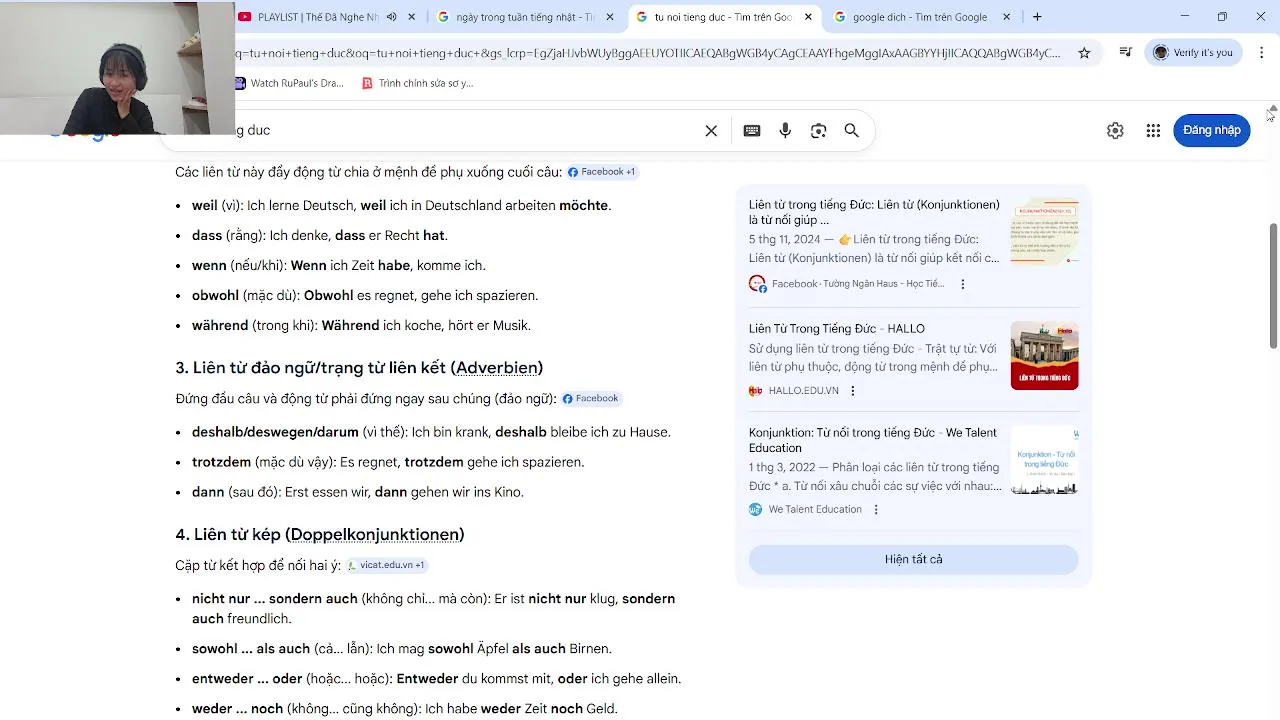Open Liên từ trong tiếng Đức Facebook result
Viewport: 1280px width, 720px height.
pyautogui.click(x=874, y=212)
